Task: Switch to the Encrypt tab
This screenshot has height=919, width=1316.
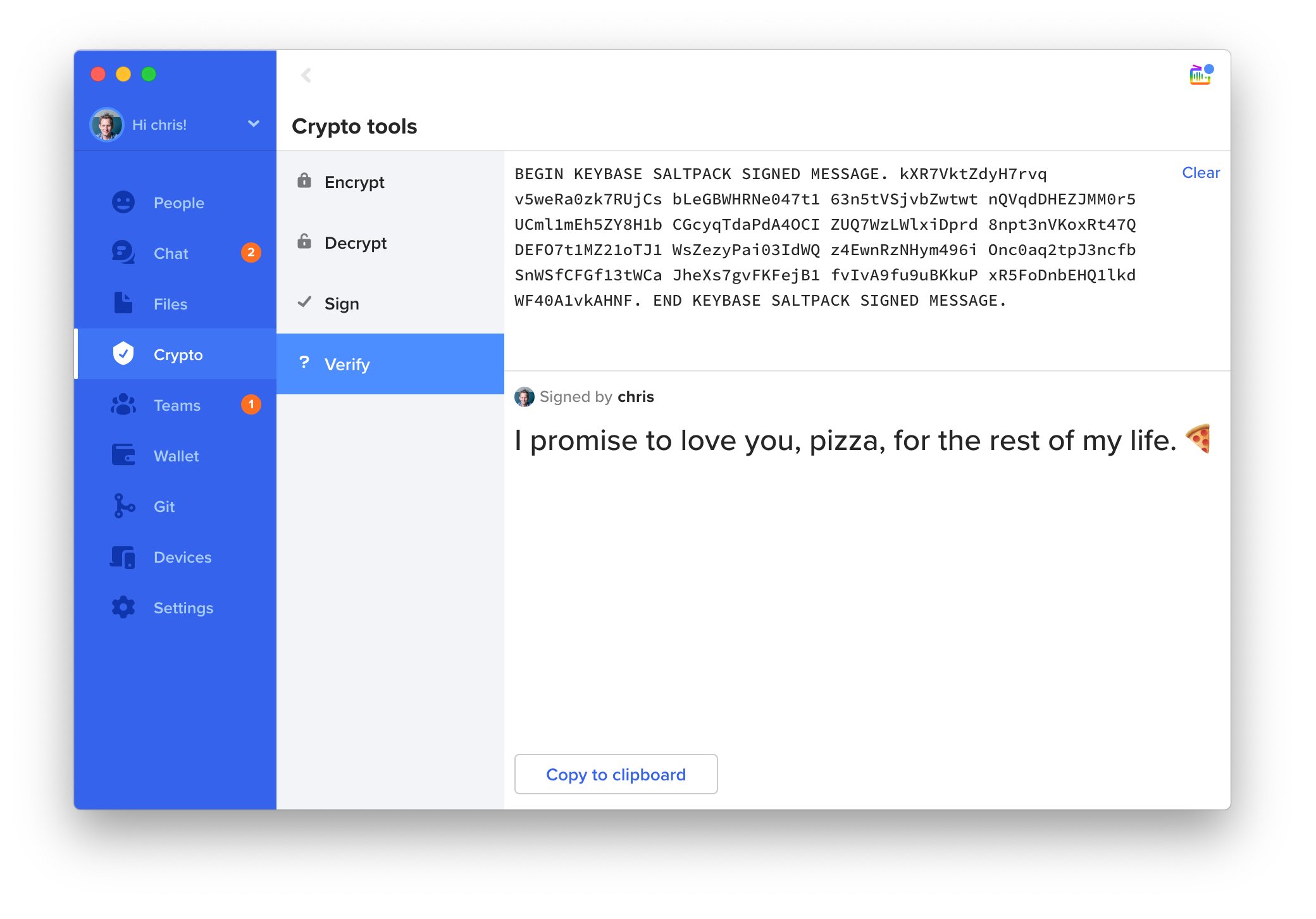Action: point(390,182)
